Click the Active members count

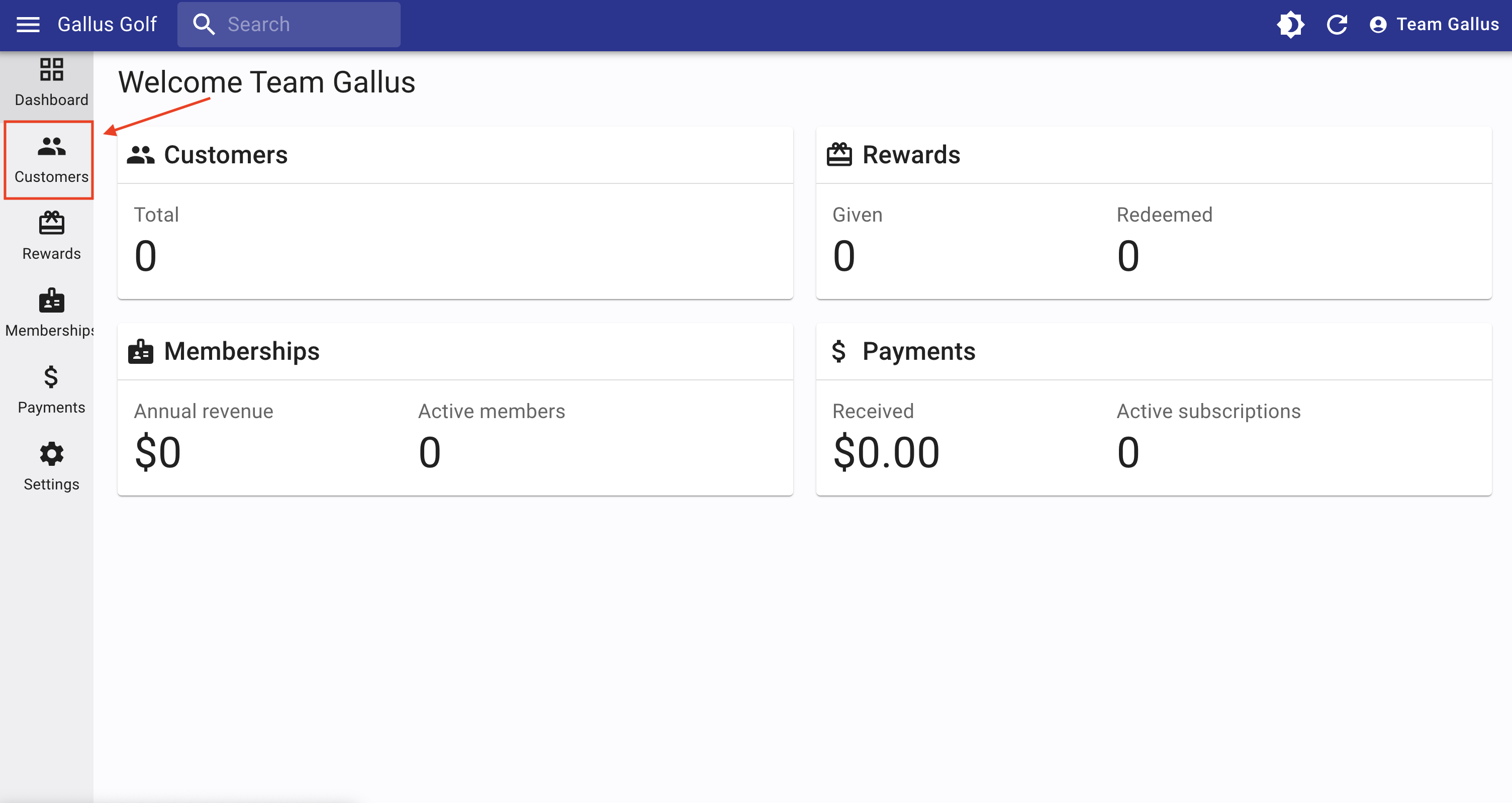click(x=430, y=452)
